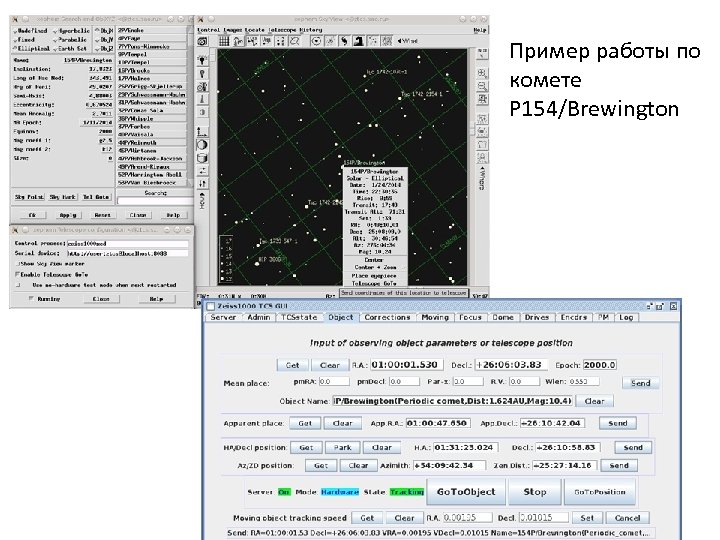720x540 pixels.
Task: Click the Apply button in object search window
Action: tap(68, 215)
